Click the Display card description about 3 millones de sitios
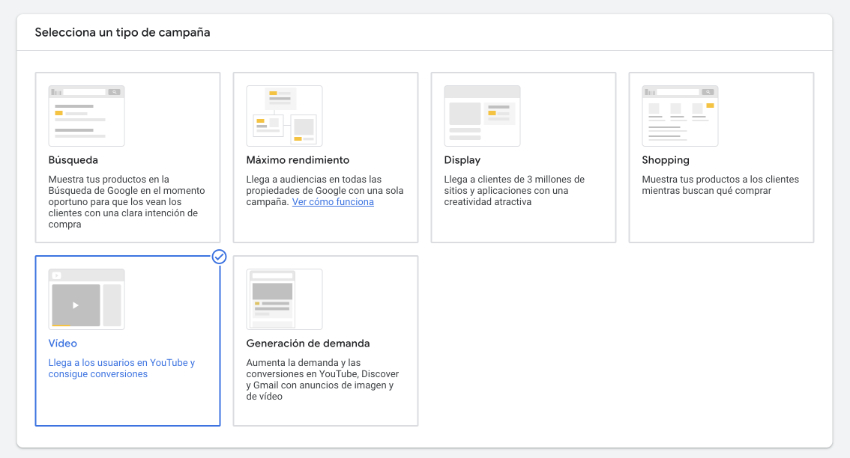 [514, 190]
